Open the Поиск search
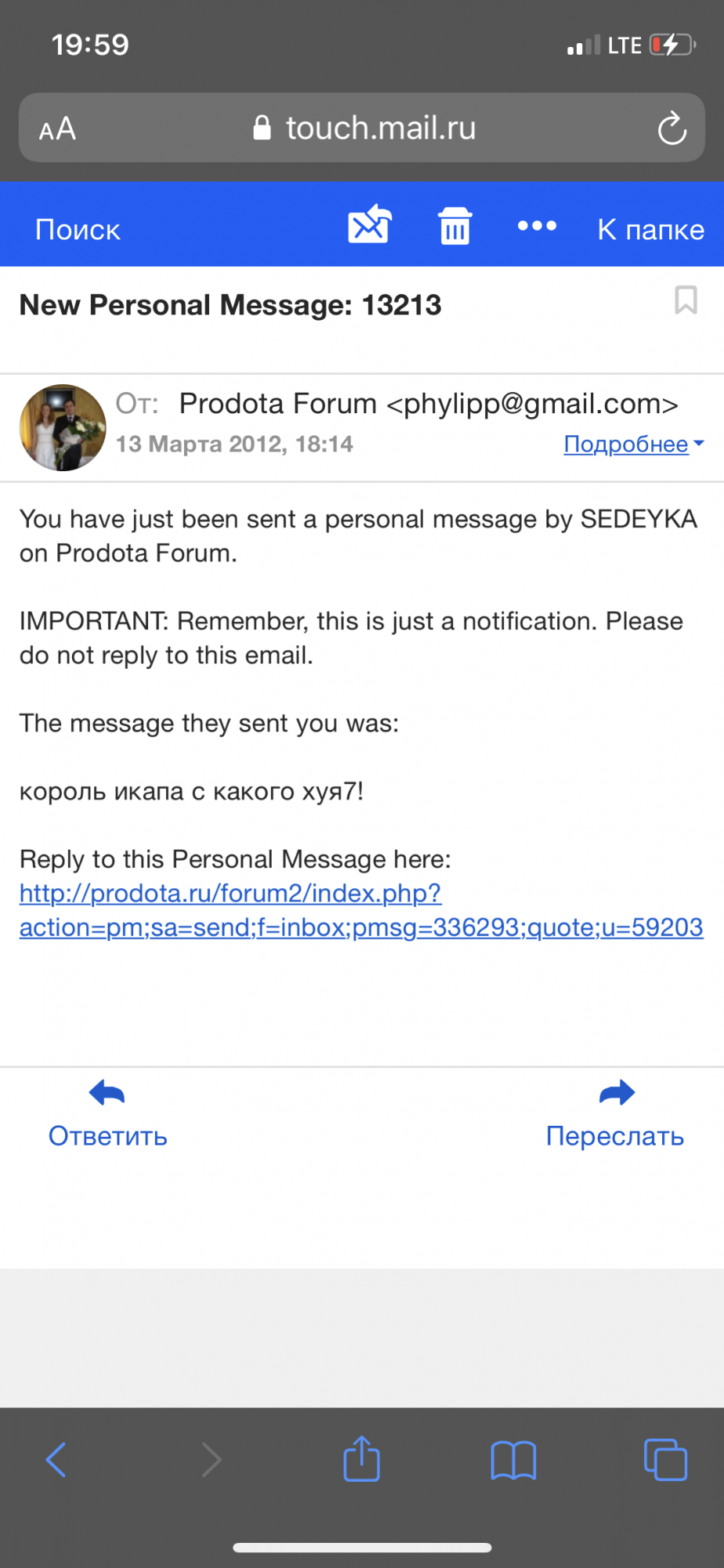Screen dimensions: 724x1568 78,230
